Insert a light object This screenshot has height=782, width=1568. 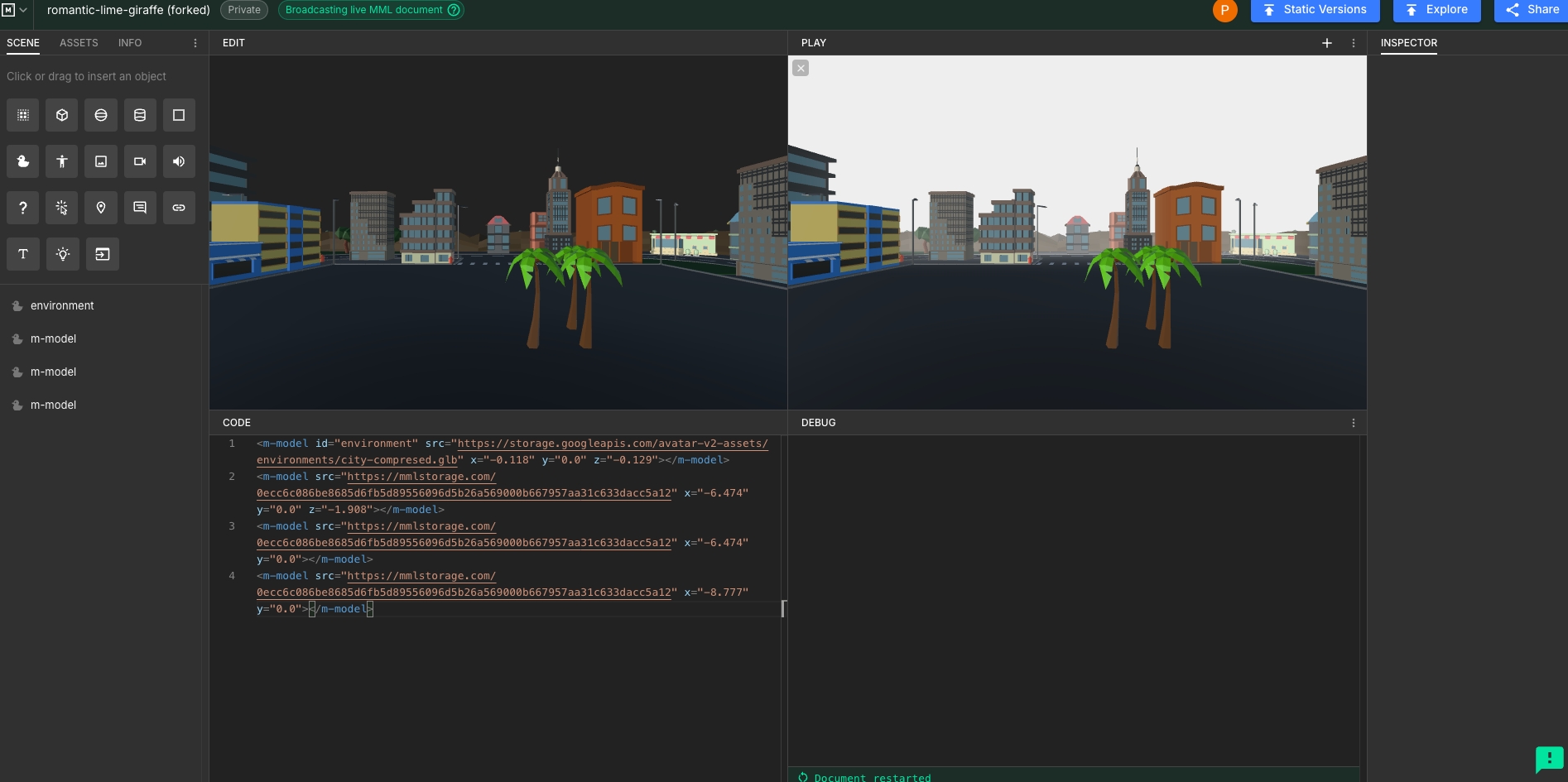[x=62, y=254]
